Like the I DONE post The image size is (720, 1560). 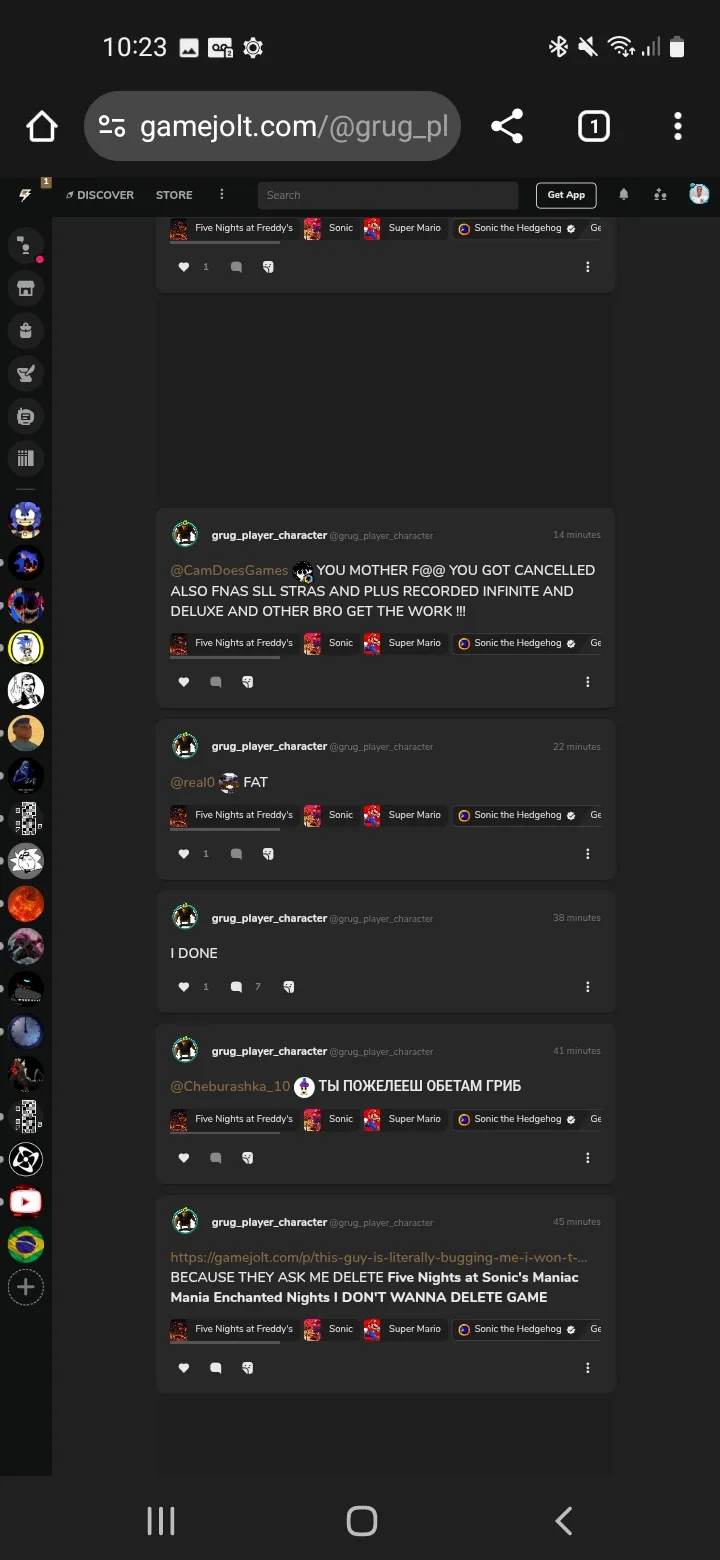tap(184, 986)
